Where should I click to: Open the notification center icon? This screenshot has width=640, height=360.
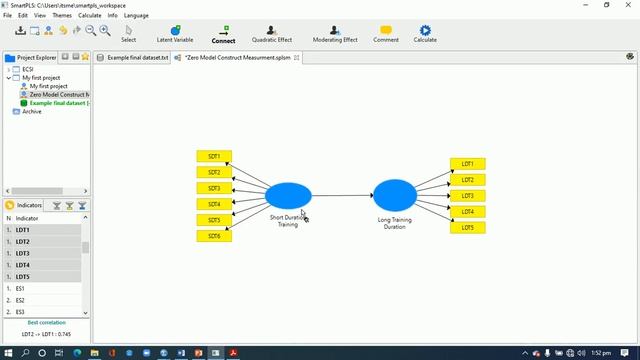(x=624, y=353)
